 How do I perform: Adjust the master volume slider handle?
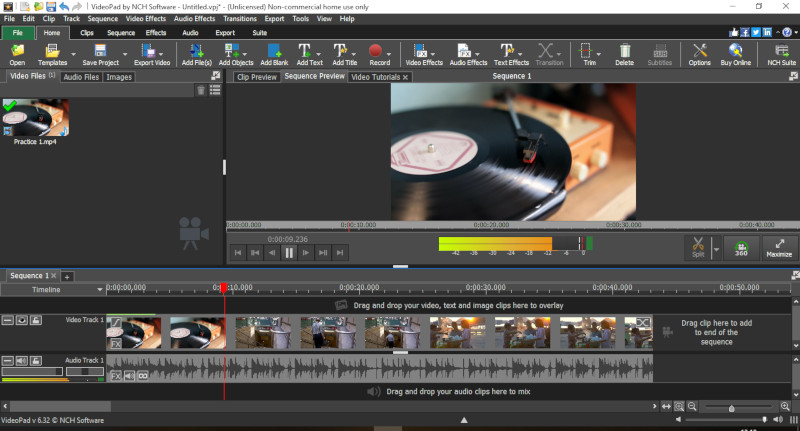[764, 419]
